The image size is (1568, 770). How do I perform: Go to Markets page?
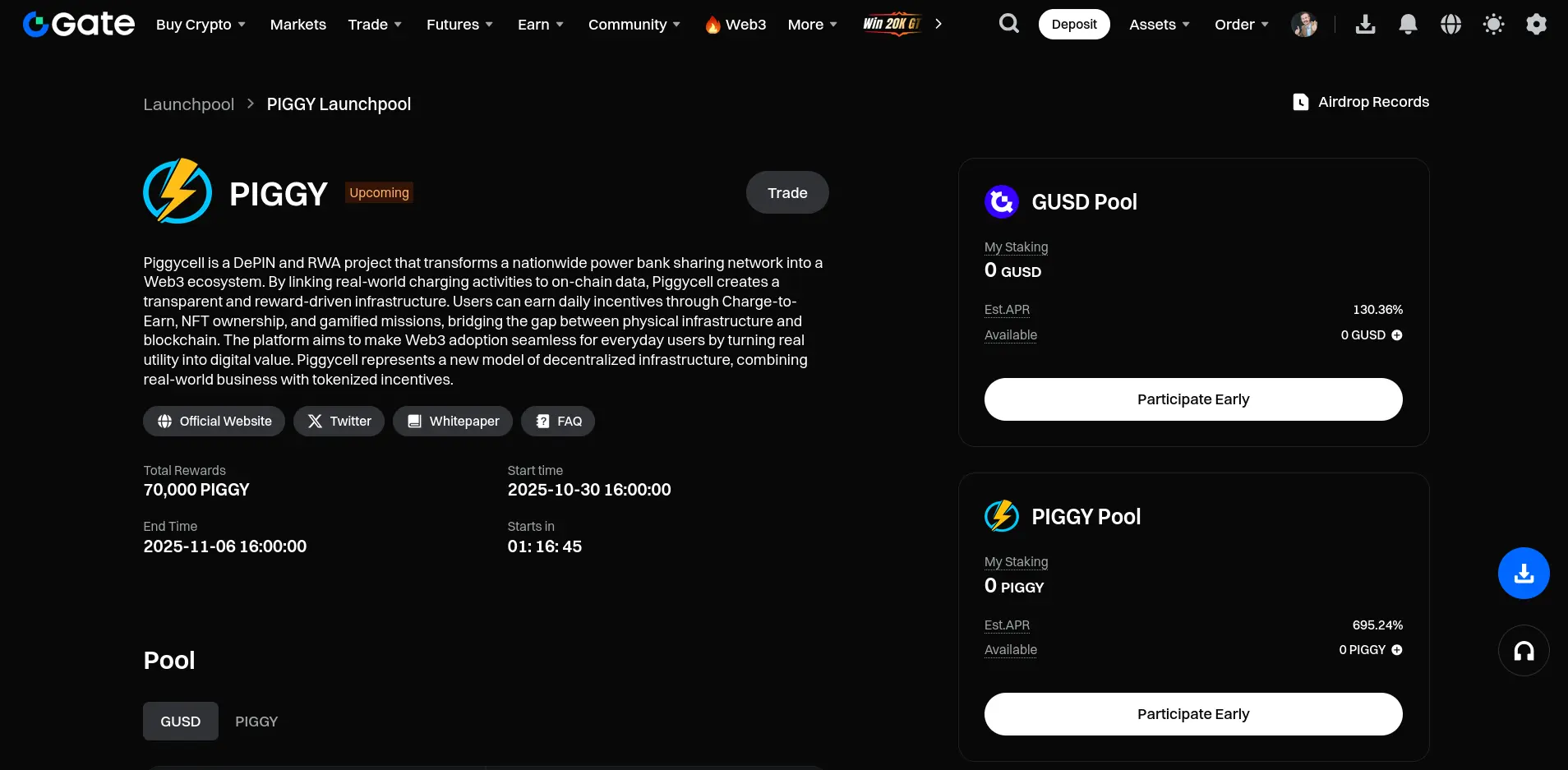298,25
